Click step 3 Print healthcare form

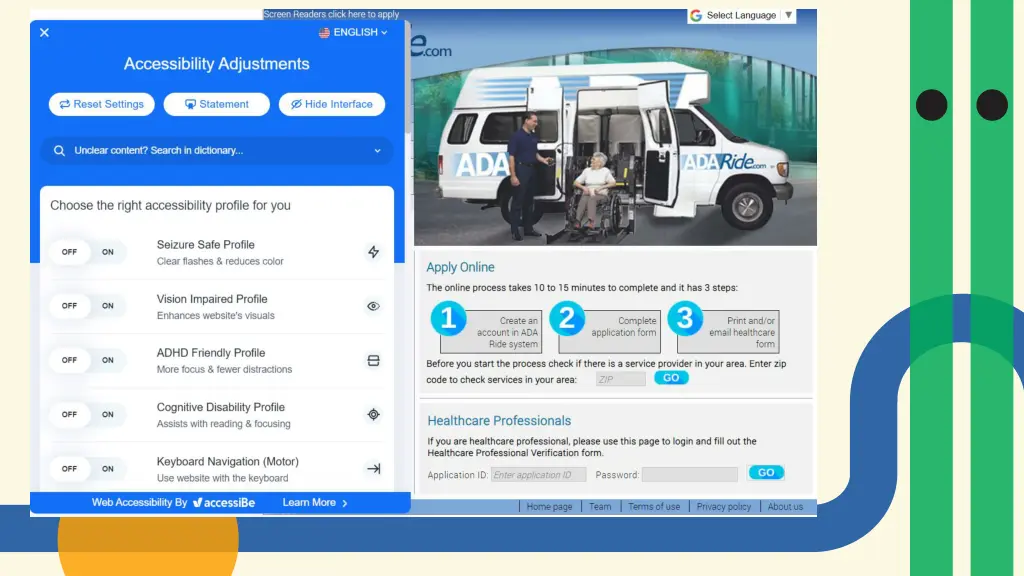point(723,328)
